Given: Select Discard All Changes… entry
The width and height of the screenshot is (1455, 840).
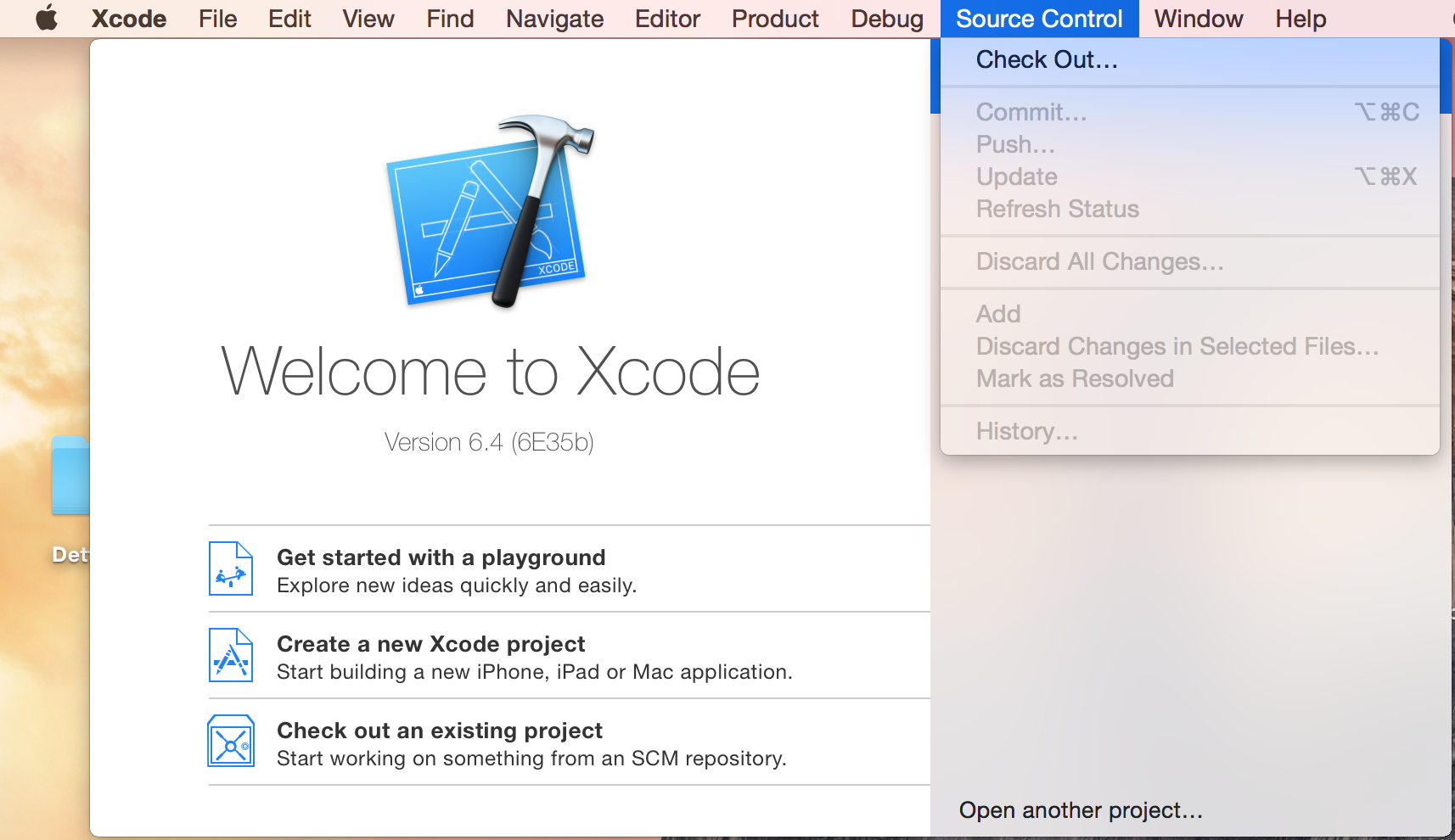Looking at the screenshot, I should click(1190, 261).
